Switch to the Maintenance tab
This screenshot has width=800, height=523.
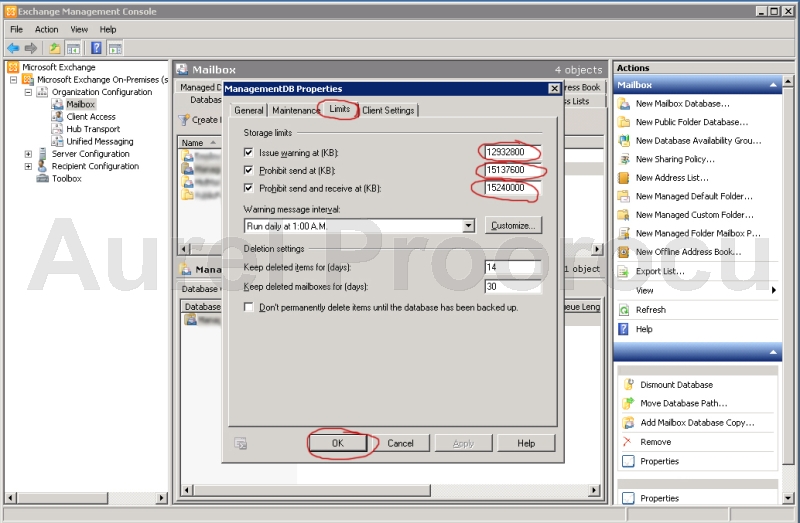[295, 110]
